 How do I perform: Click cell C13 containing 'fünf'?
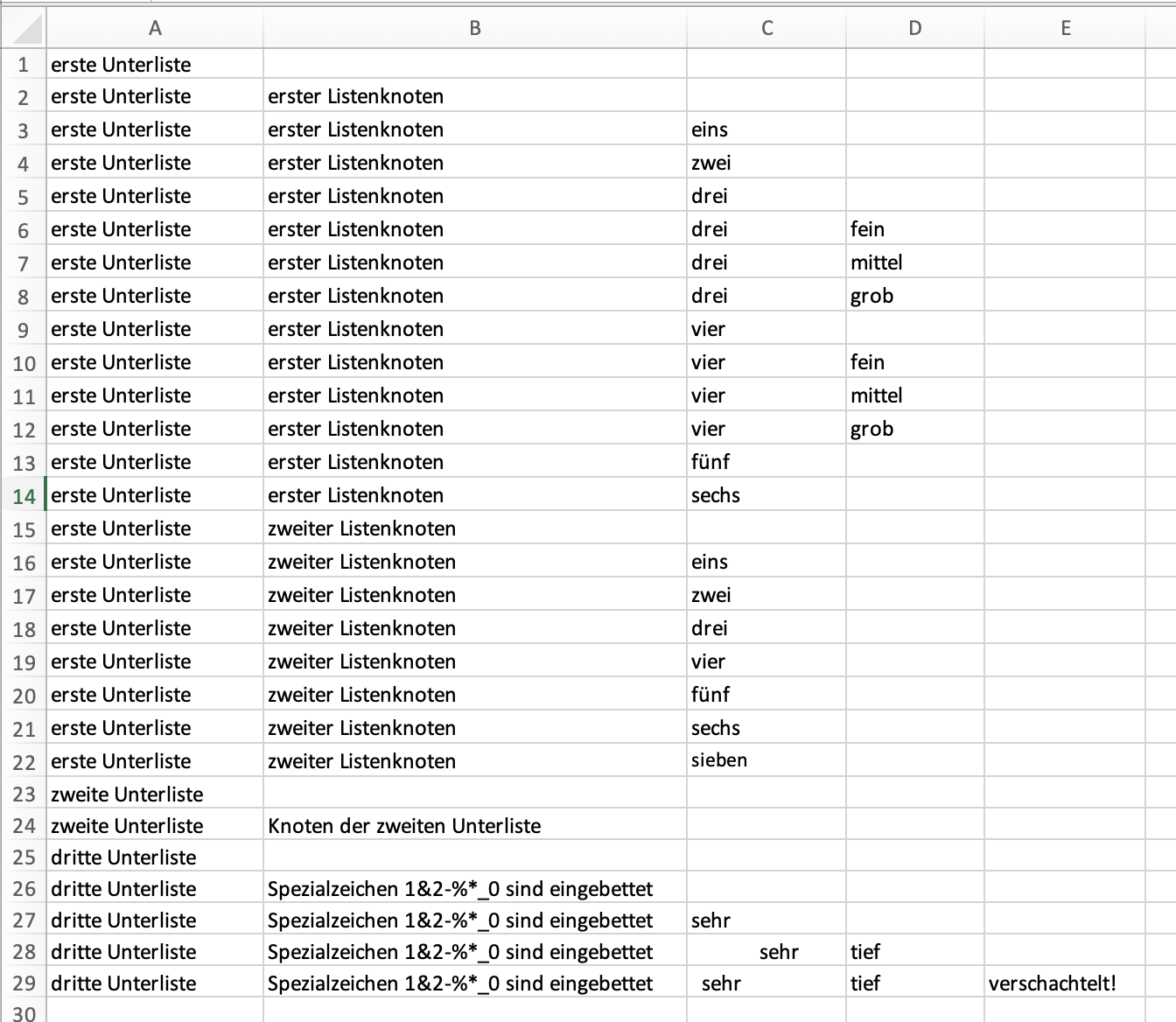[x=766, y=461]
